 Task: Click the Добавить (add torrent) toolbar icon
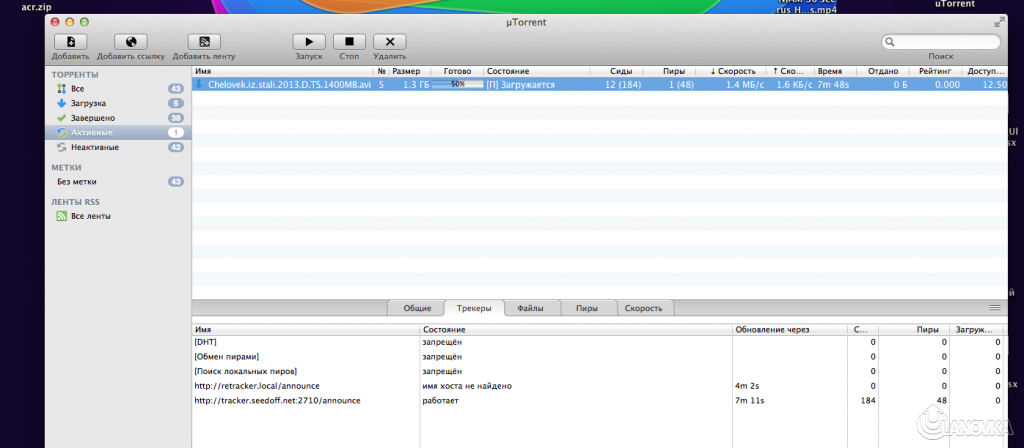[70, 42]
